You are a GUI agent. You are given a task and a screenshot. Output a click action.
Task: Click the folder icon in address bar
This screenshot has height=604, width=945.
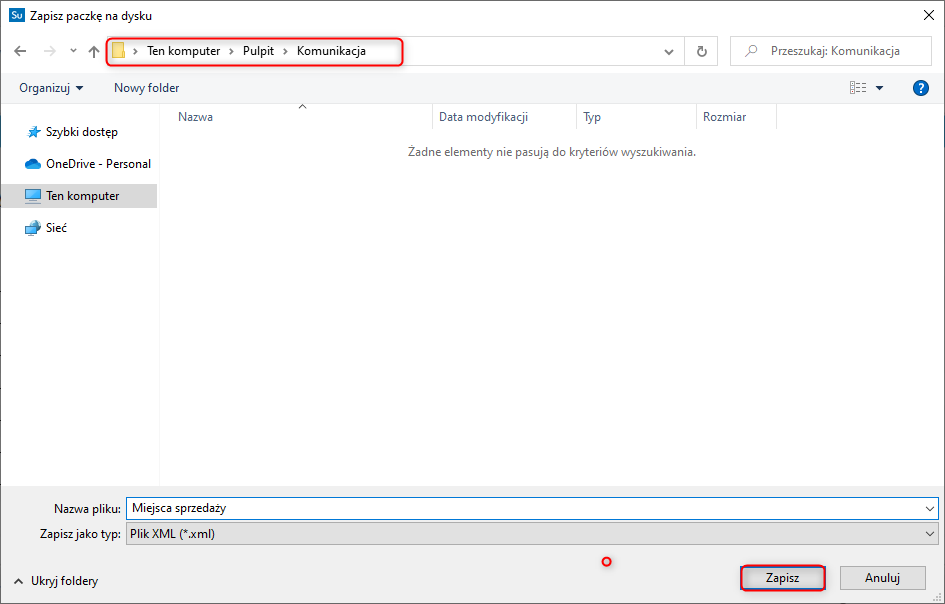tap(119, 51)
